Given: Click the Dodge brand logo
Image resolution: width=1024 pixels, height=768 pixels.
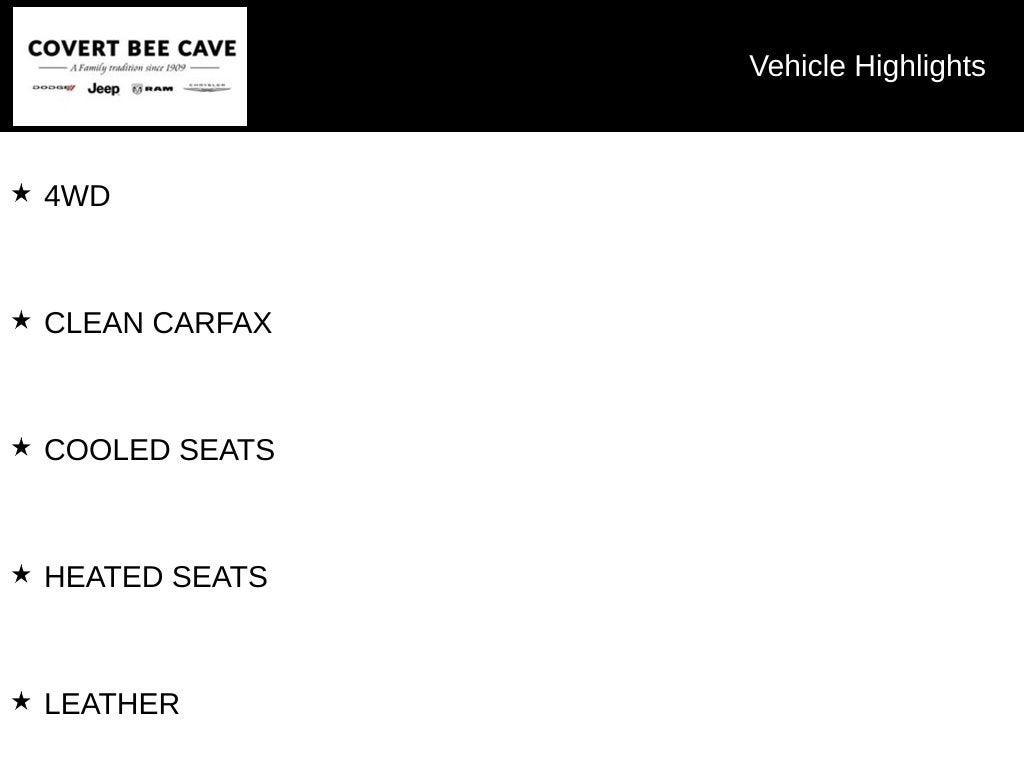Looking at the screenshot, I should point(54,88).
